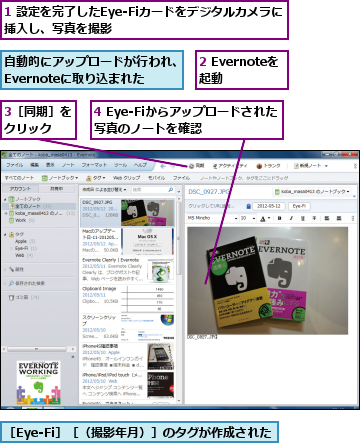Image resolution: width=360 pixels, height=443 pixels.
Task: Expand the 属性 section
Action: [5, 269]
